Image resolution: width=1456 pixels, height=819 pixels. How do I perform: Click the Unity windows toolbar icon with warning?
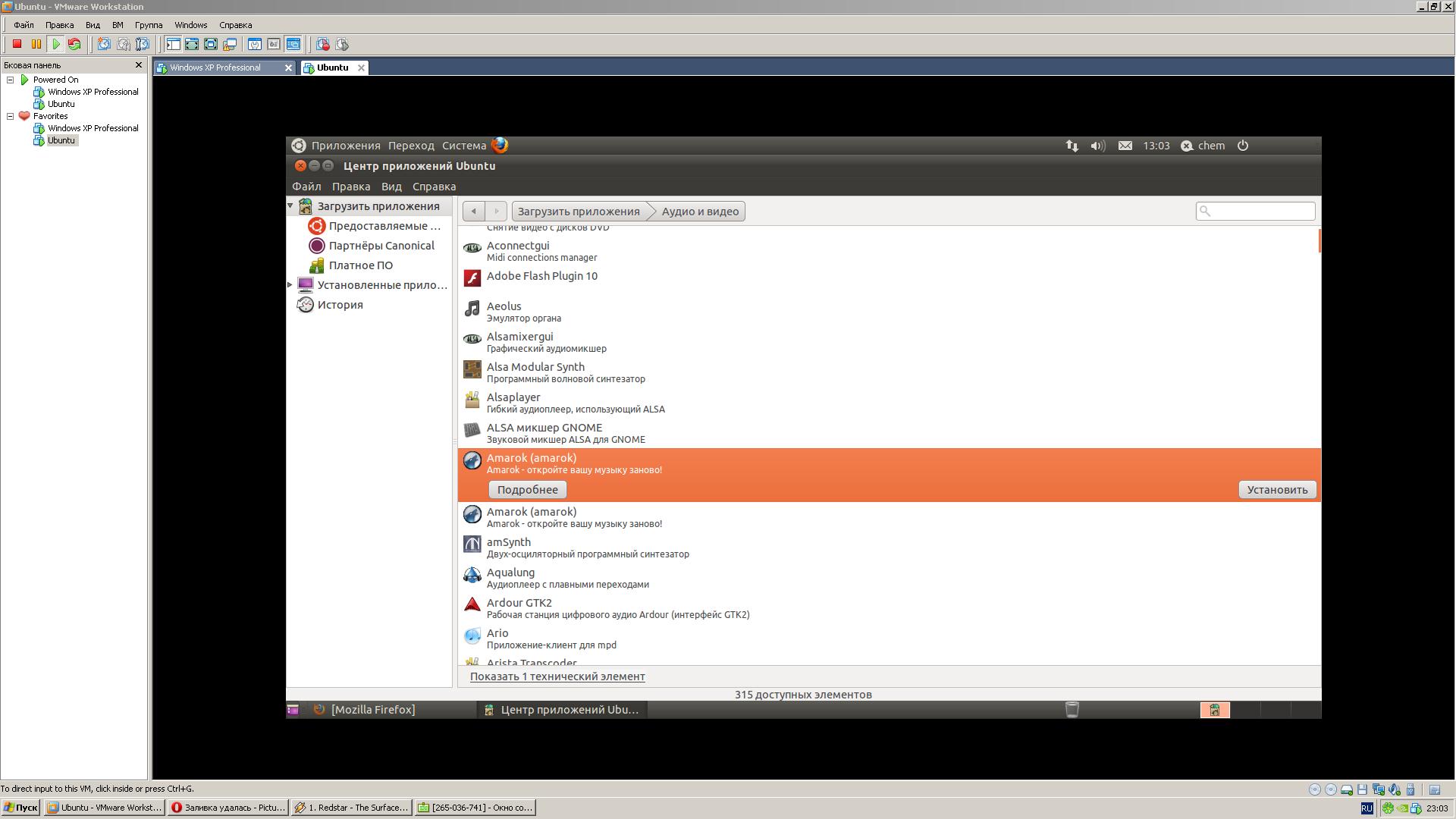coord(230,45)
